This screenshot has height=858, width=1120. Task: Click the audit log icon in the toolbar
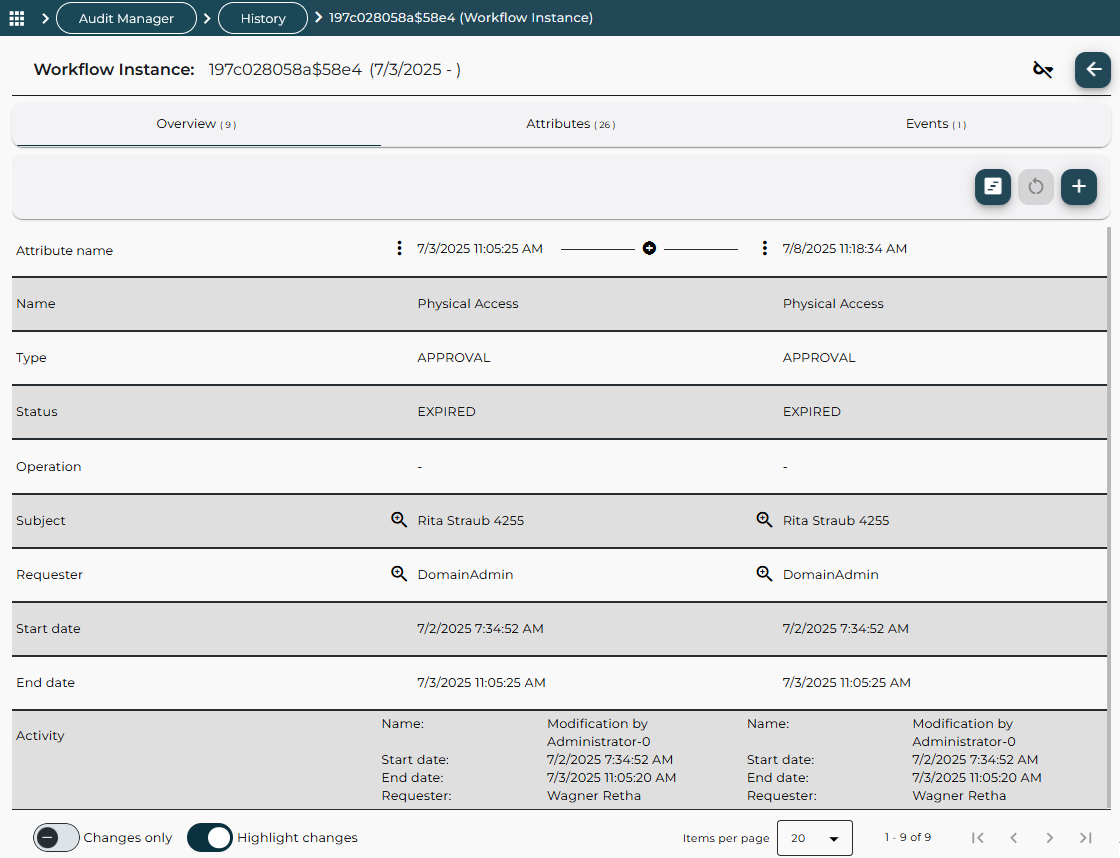992,187
